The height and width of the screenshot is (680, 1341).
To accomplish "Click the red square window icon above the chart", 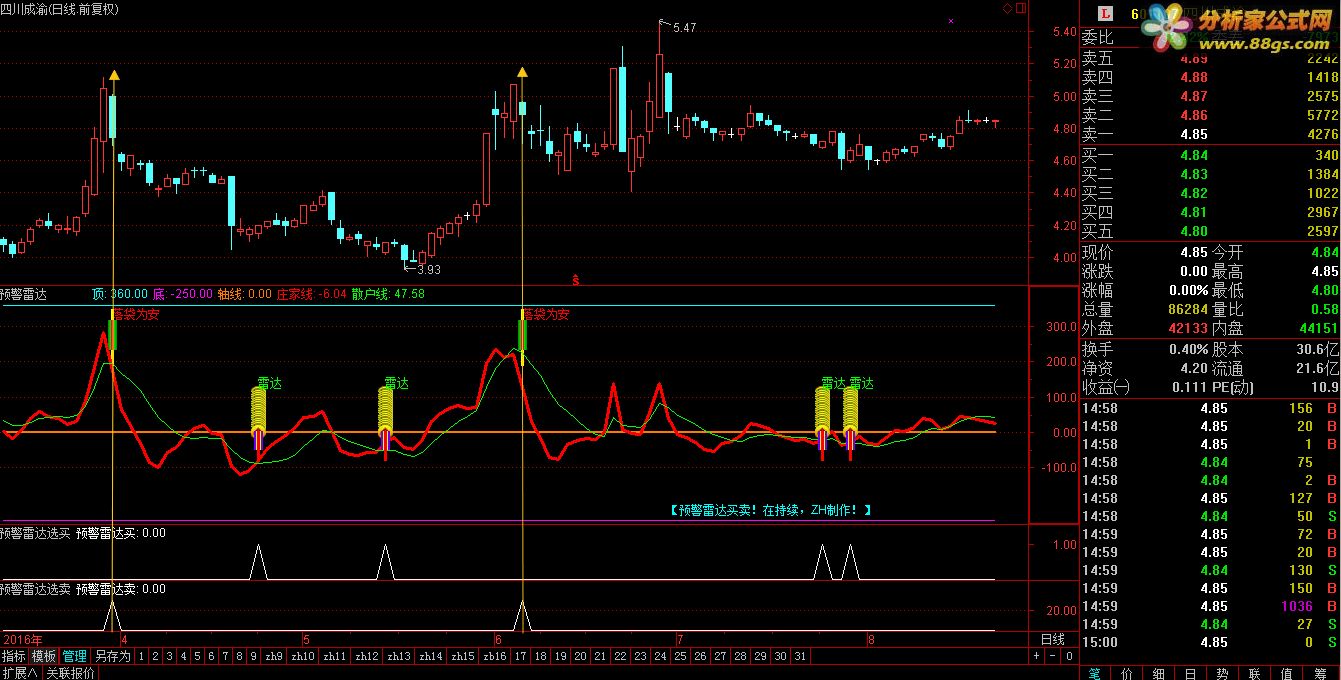I will tap(1022, 8).
